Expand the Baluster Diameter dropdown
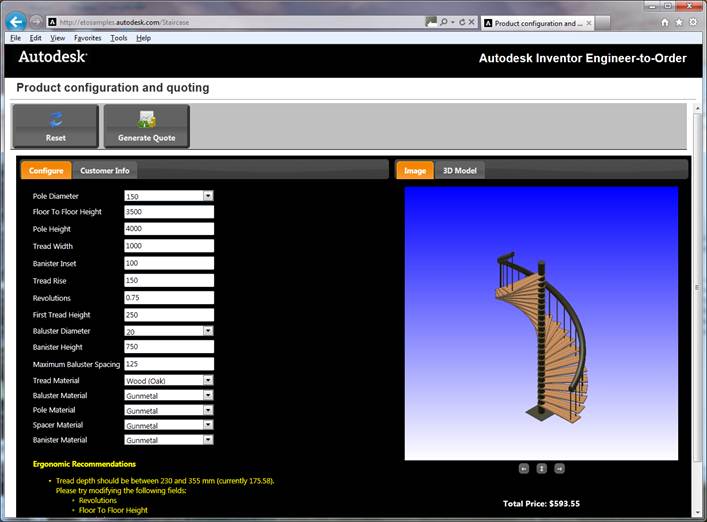The width and height of the screenshot is (707, 522). pos(208,331)
